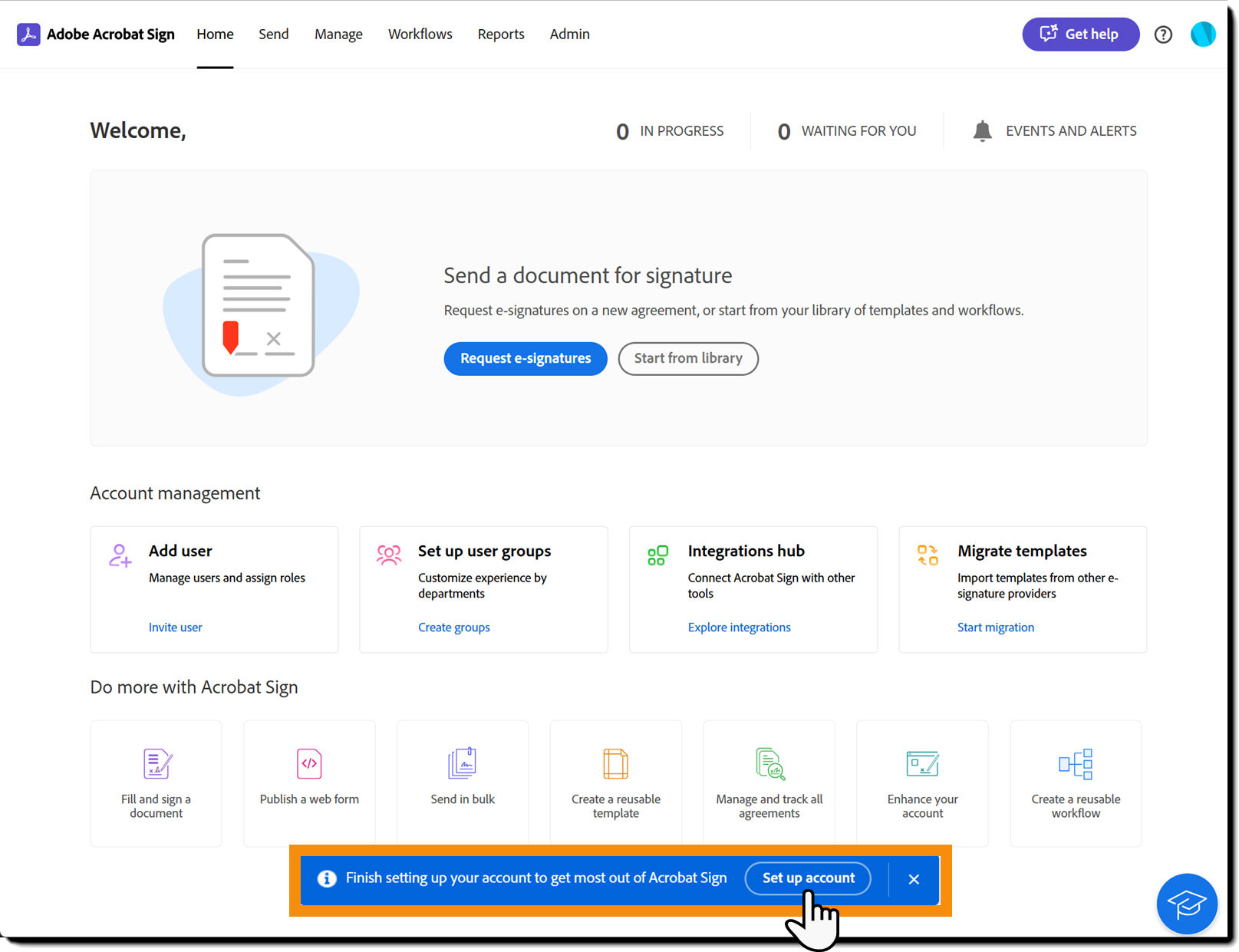1239x952 pixels.
Task: Click Request e-signatures button
Action: 526,358
